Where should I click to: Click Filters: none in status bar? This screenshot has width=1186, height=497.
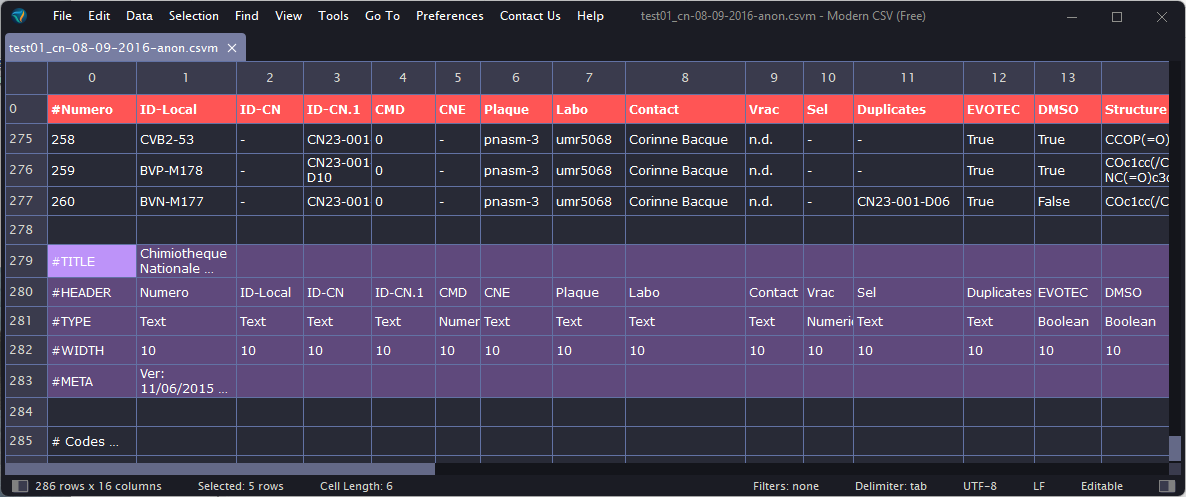[x=786, y=486]
